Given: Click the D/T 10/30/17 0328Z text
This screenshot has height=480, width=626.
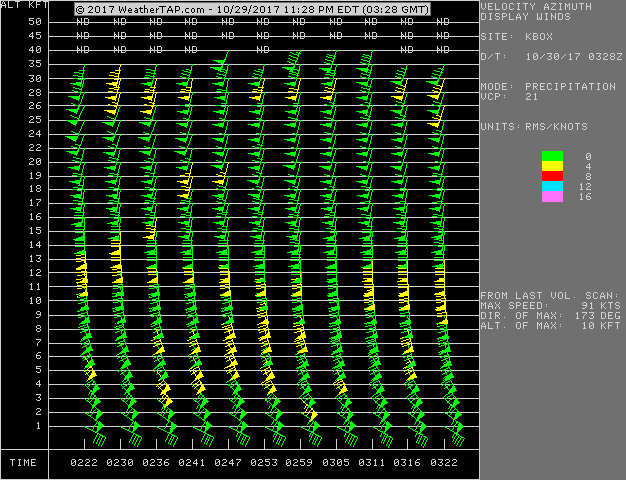Looking at the screenshot, I should click(x=551, y=57).
